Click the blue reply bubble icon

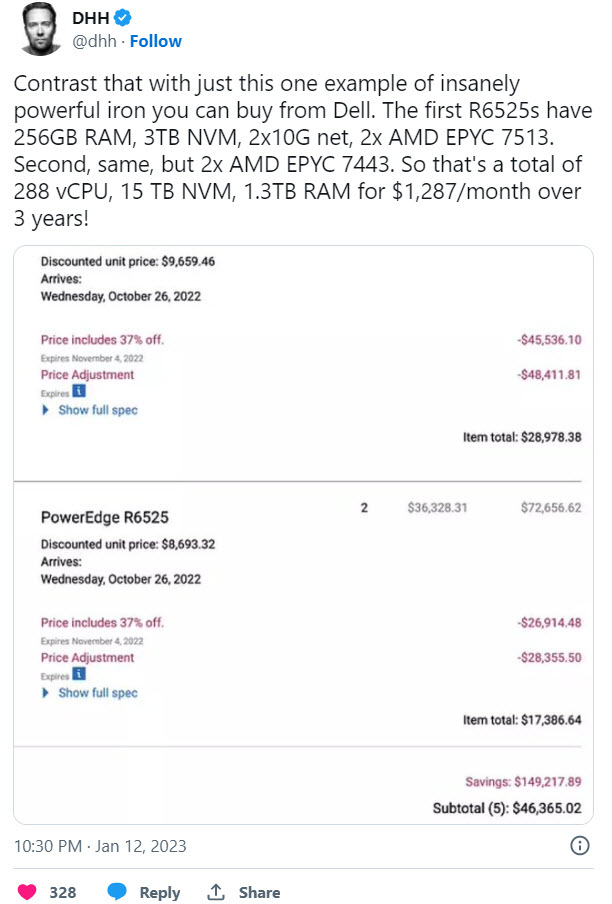(117, 891)
